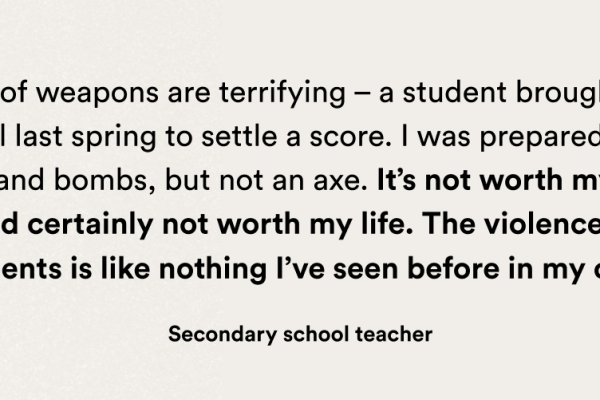Screen dimensions: 600x400
Task: Click the word "terrifying" in the quote
Action: [x=282, y=94]
